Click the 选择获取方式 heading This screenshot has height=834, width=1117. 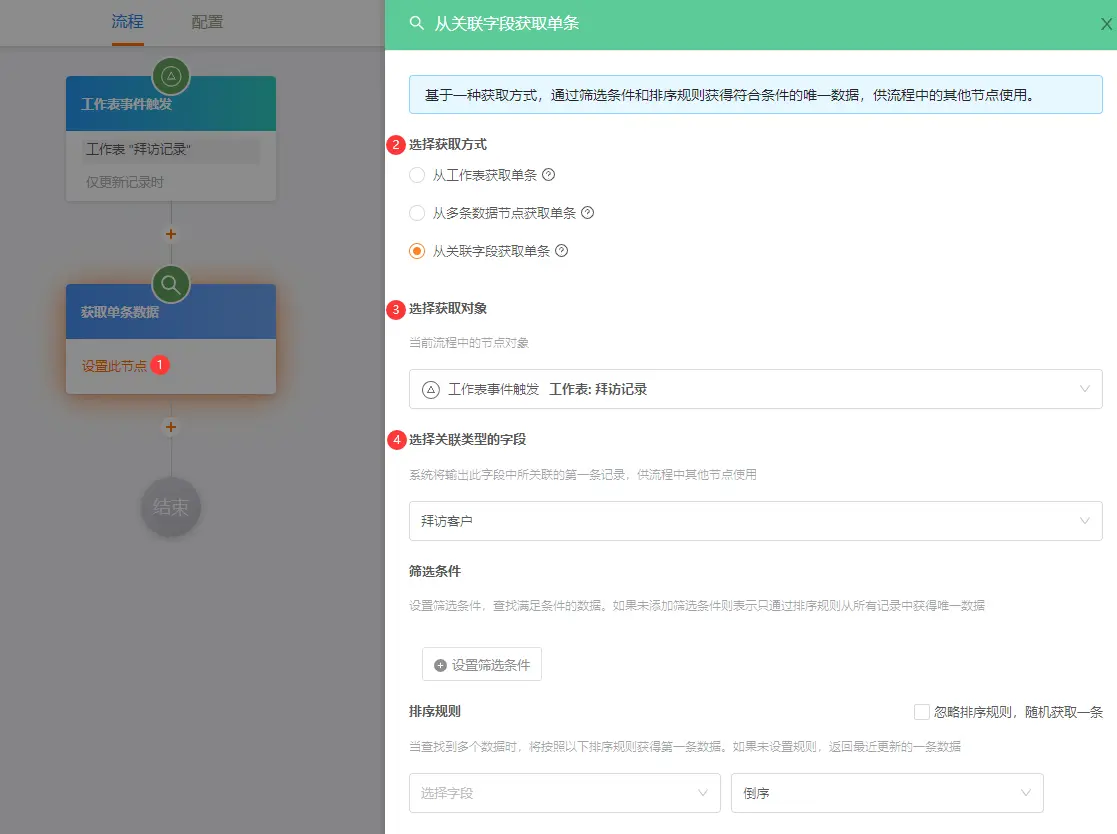(447, 145)
